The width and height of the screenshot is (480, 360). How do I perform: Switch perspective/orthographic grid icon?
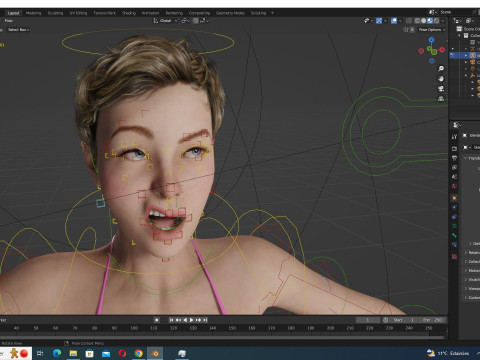click(441, 99)
